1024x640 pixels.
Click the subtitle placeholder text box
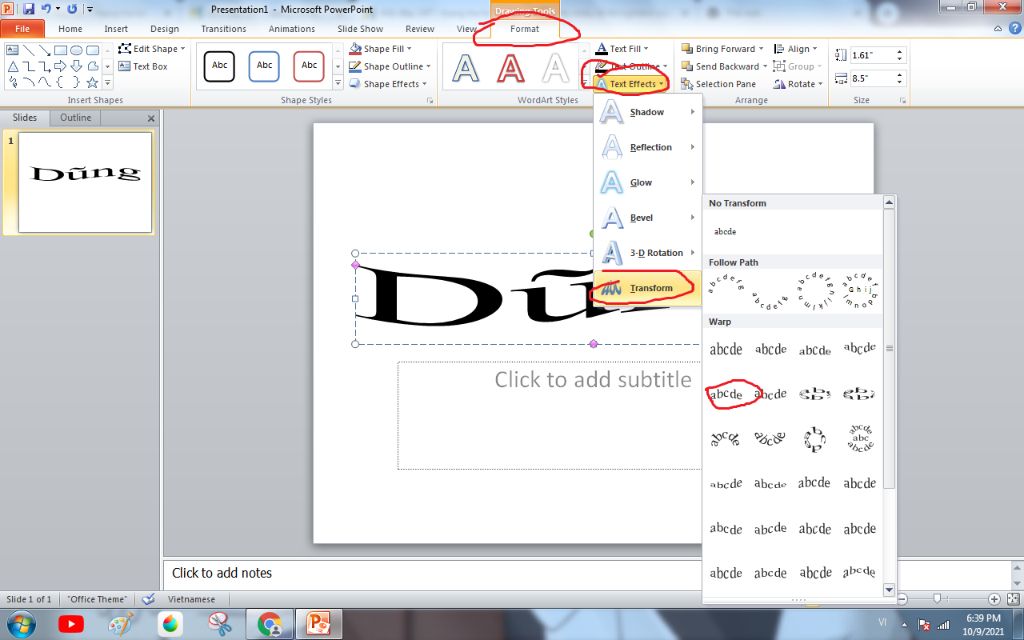coord(549,415)
